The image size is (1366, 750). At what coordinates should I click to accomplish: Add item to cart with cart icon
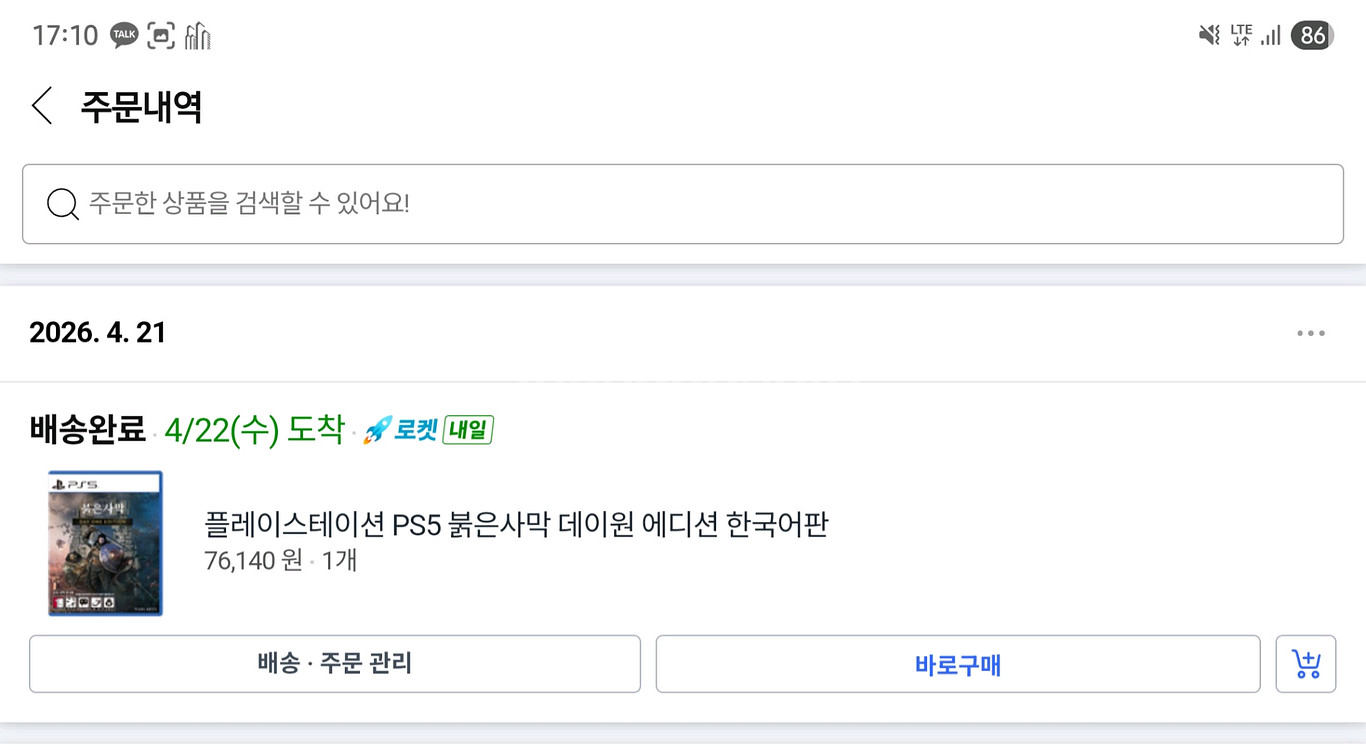(x=1306, y=664)
